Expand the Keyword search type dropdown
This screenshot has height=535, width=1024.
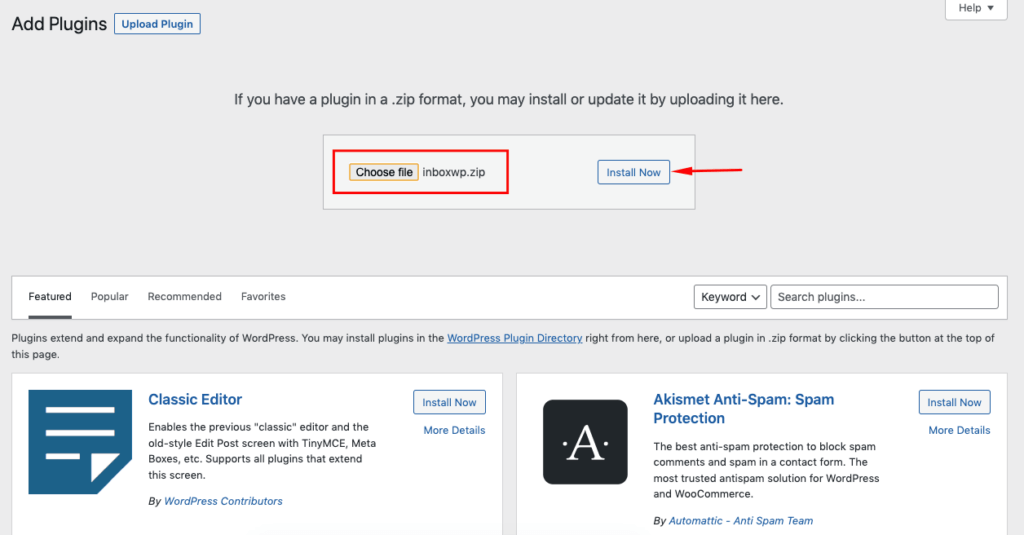click(730, 297)
